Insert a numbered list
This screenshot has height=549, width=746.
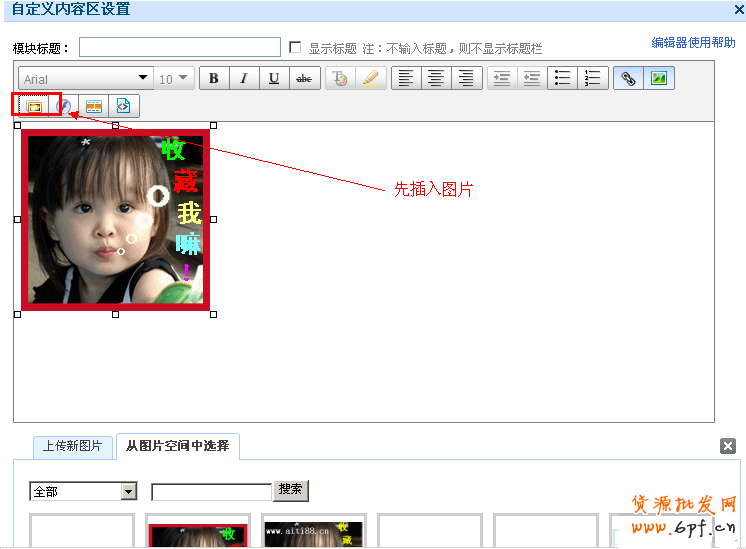point(593,79)
